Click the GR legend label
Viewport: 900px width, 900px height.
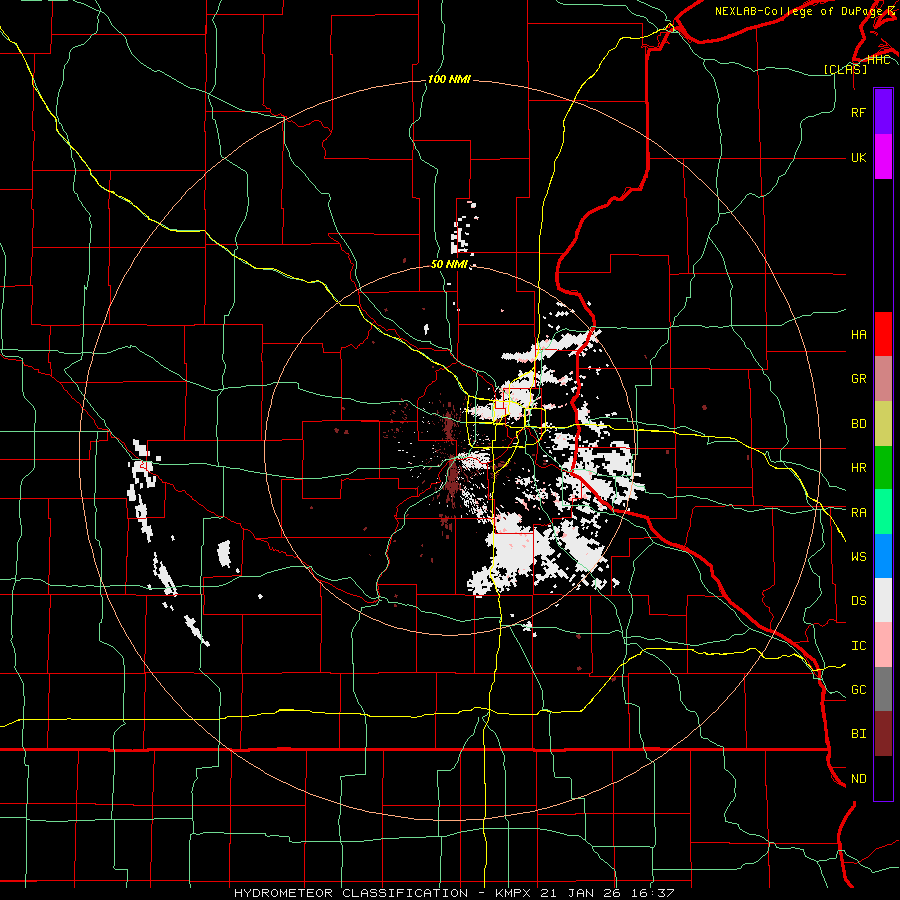858,379
